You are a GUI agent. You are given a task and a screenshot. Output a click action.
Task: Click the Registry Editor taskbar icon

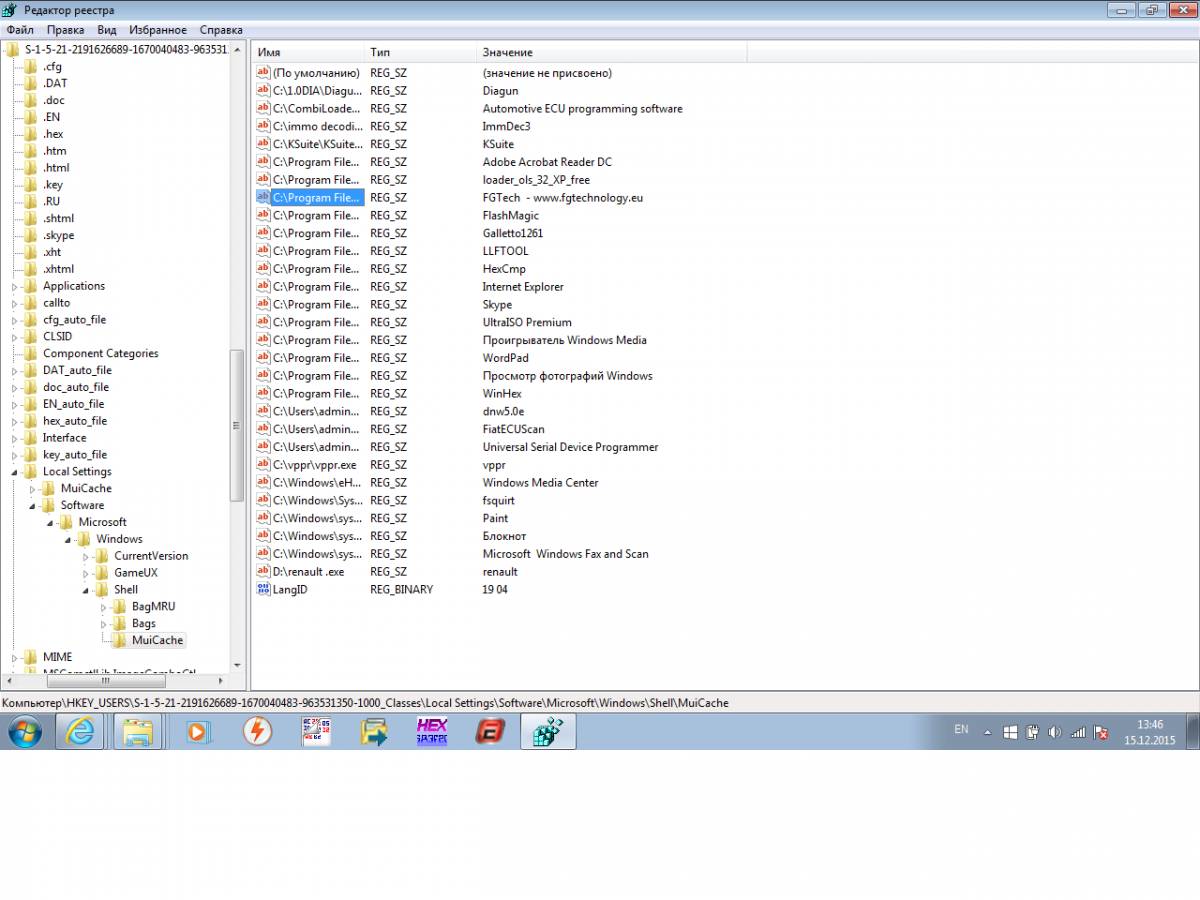click(548, 732)
